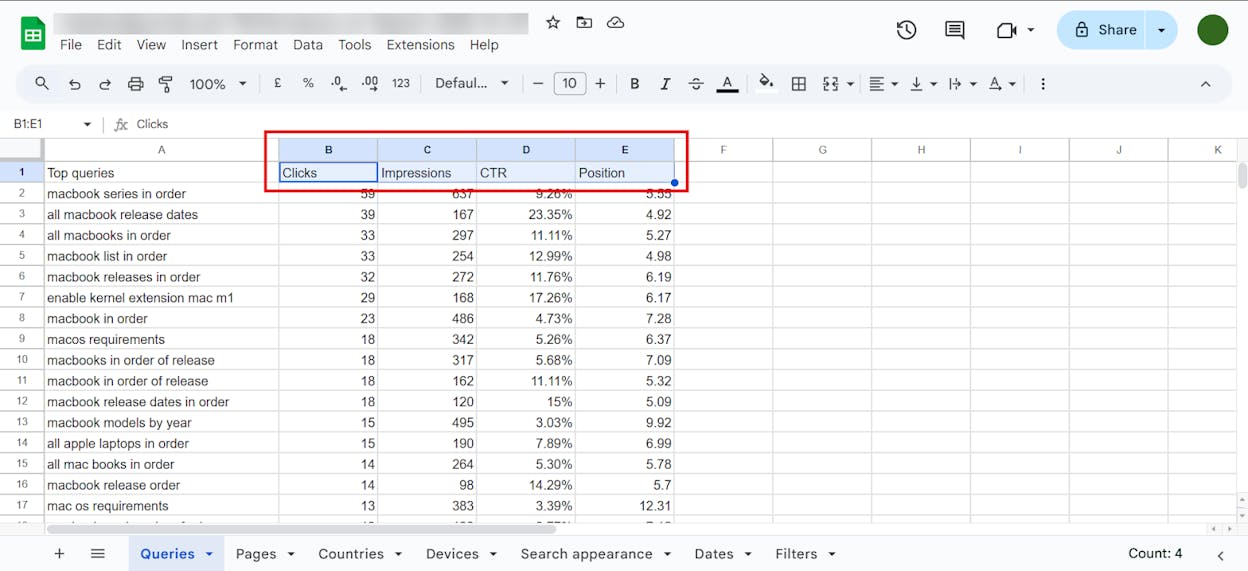The width and height of the screenshot is (1248, 571).
Task: Open the name box dropdown arrow
Action: (x=87, y=124)
